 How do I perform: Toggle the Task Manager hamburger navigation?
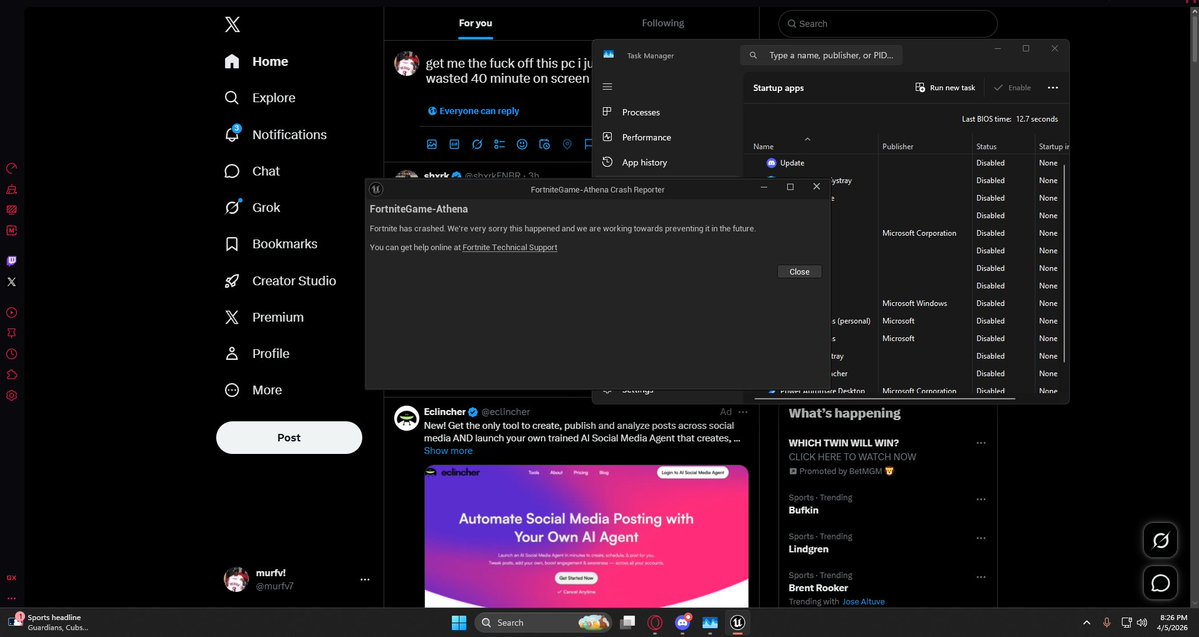(607, 87)
